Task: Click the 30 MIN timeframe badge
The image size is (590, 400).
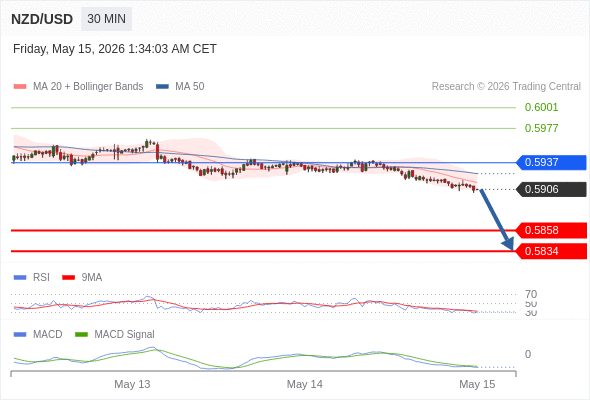Action: click(x=106, y=19)
